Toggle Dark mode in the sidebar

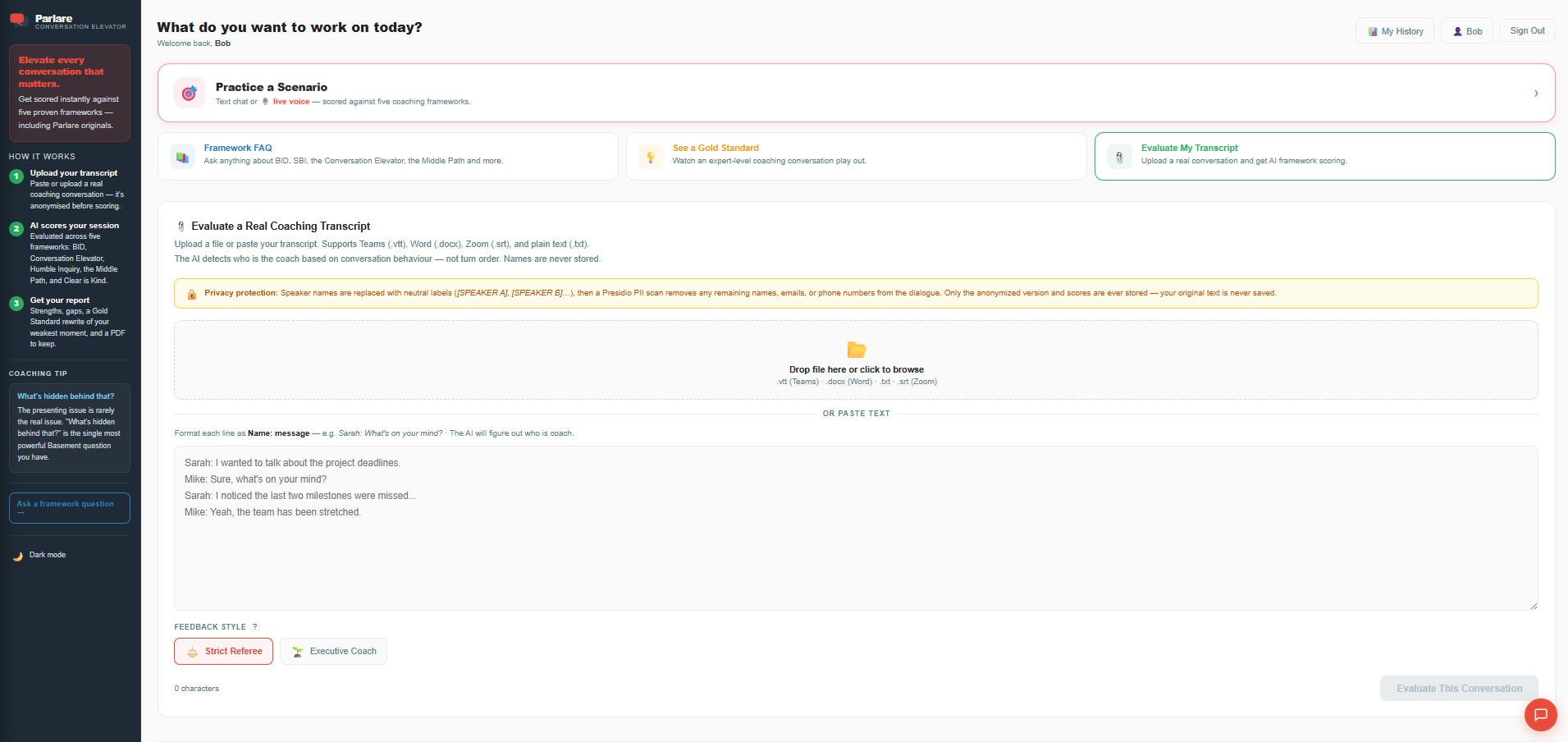pyautogui.click(x=39, y=556)
